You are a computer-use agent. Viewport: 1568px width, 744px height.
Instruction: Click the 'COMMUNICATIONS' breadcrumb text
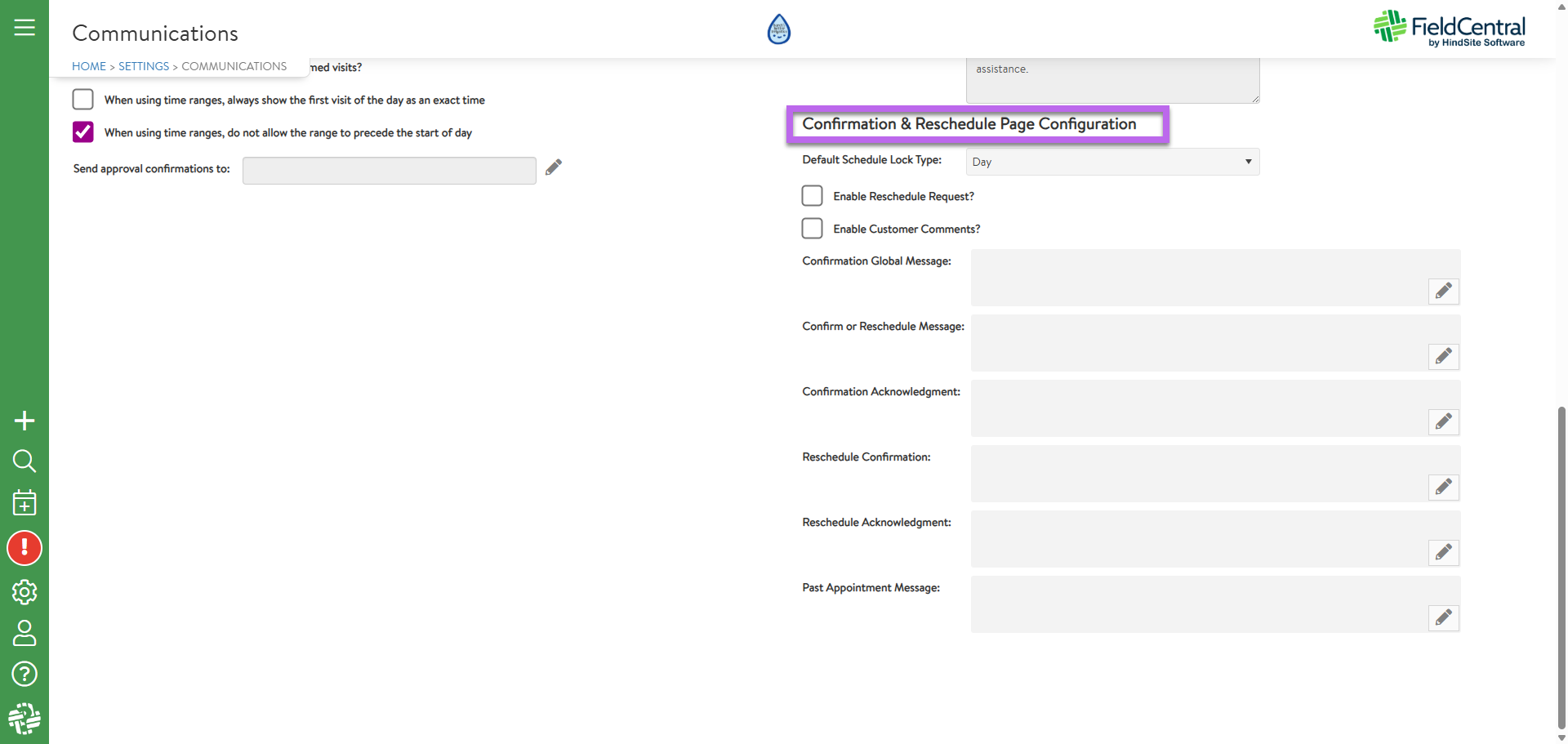(x=234, y=66)
